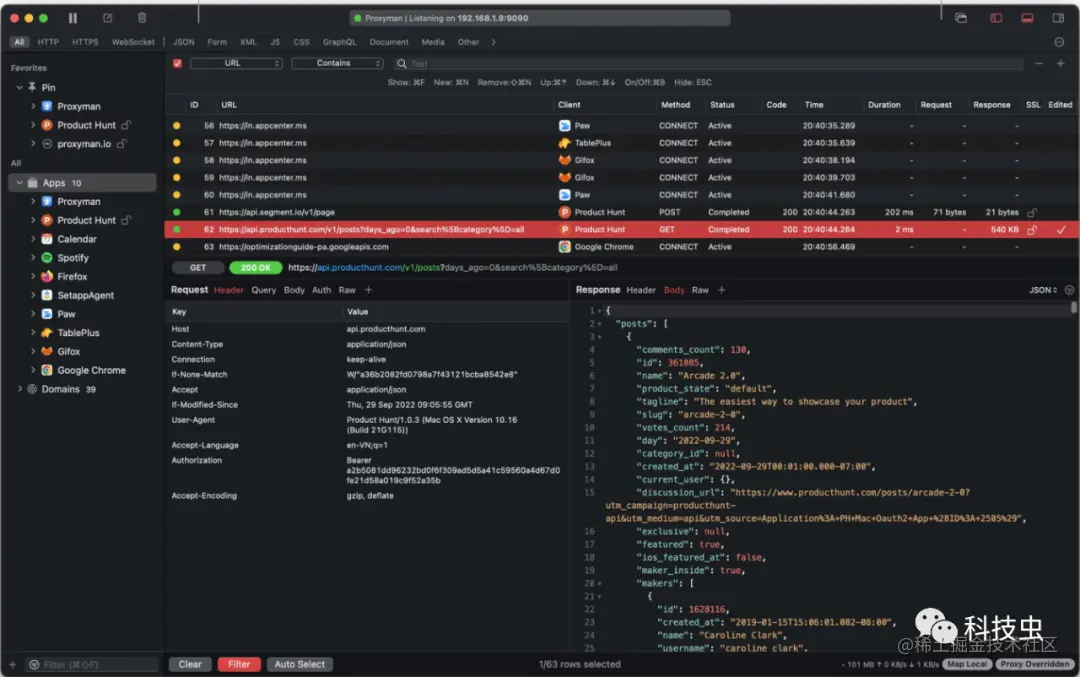The image size is (1080, 677).
Task: Switch to the Request Query tab
Action: 263,291
